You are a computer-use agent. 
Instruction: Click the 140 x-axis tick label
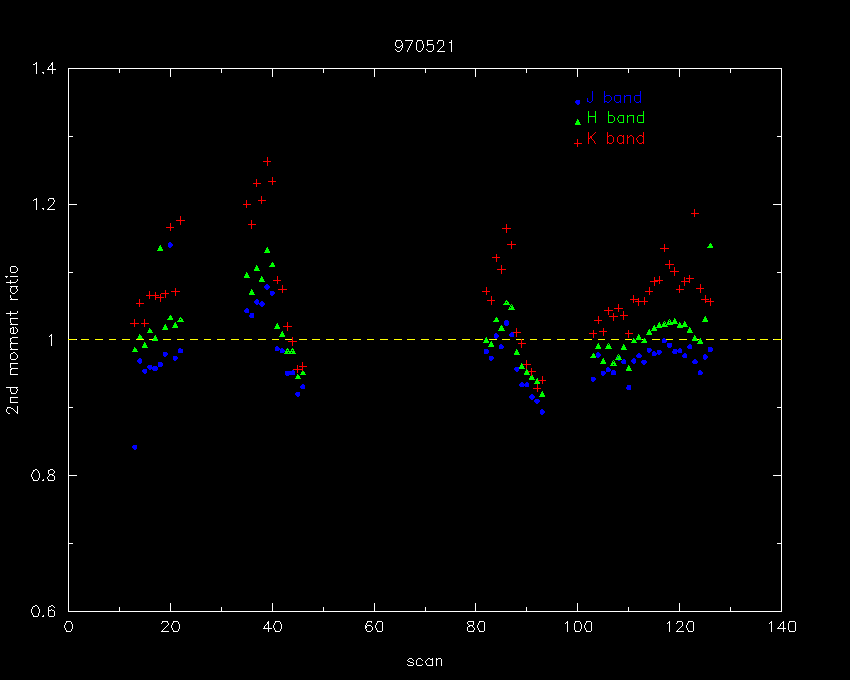pyautogui.click(x=781, y=627)
